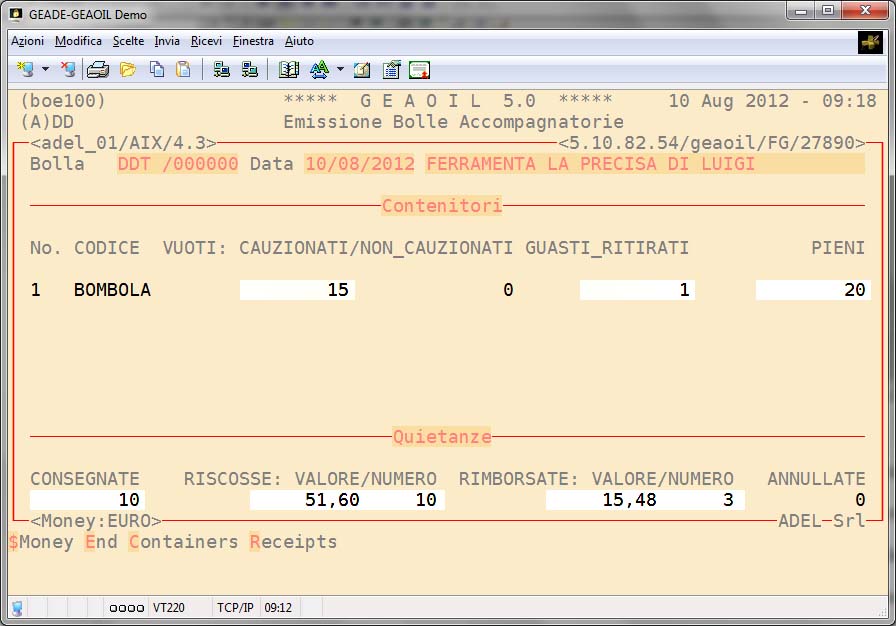Click the certificate icon at toolbar end
Viewport: 896px width, 626px height.
click(x=420, y=70)
